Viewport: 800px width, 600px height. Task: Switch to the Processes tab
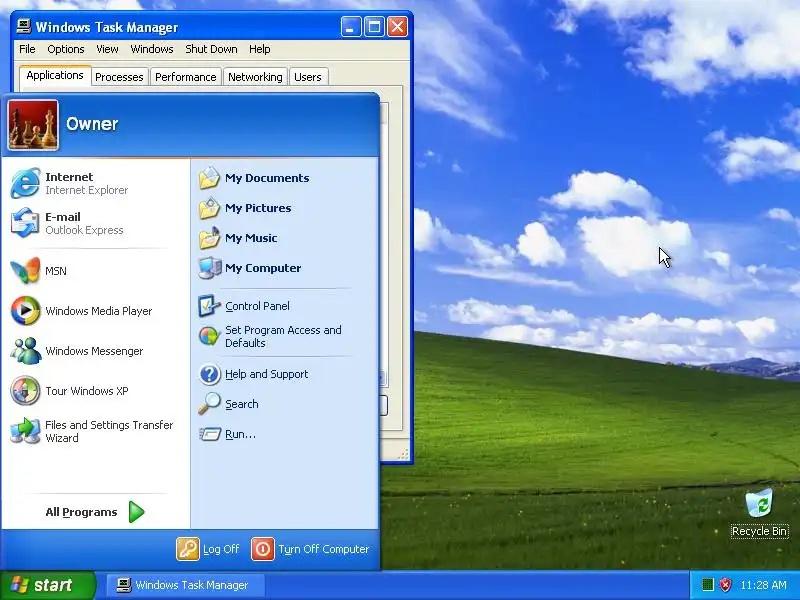click(x=119, y=77)
